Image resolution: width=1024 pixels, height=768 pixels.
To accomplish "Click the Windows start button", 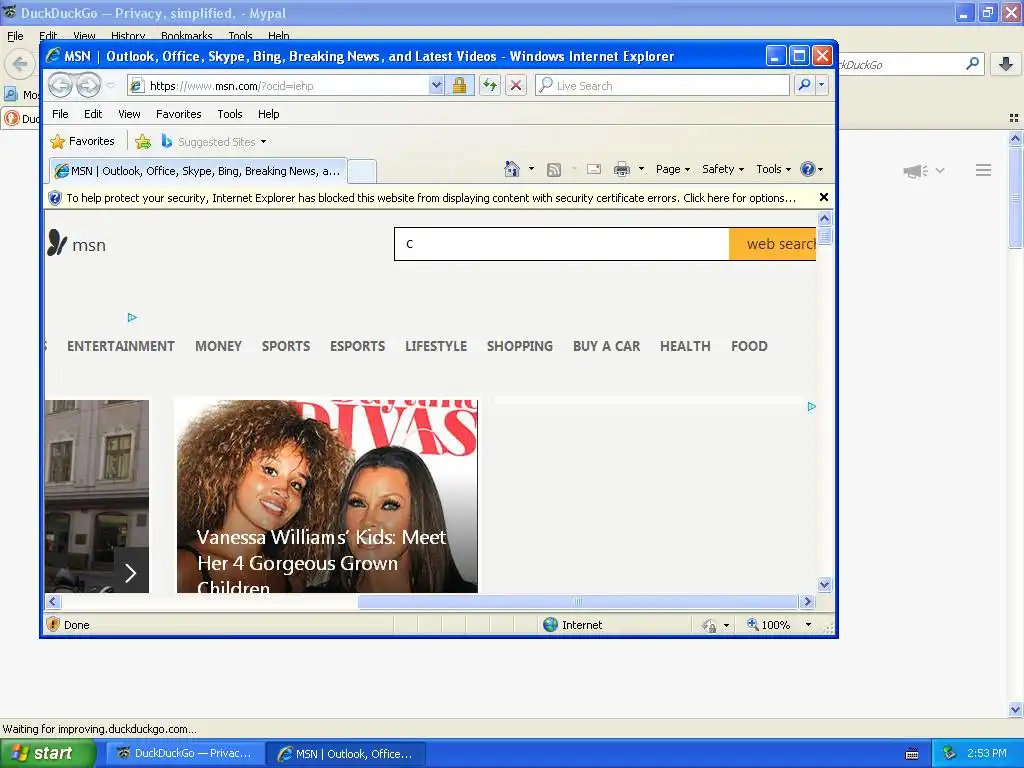I will pyautogui.click(x=48, y=753).
